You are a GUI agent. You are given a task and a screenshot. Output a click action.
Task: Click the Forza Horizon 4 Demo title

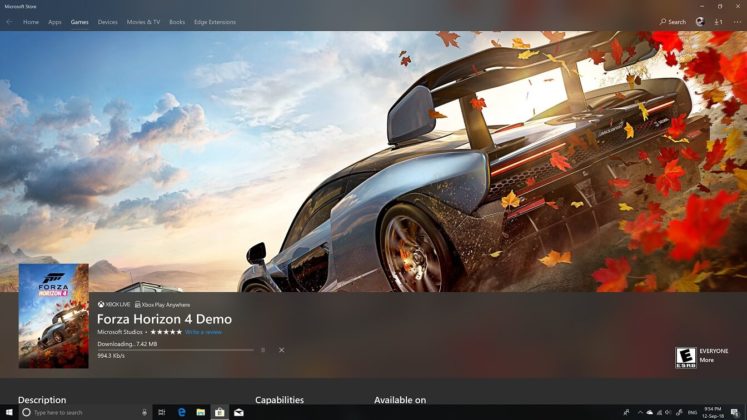point(164,319)
